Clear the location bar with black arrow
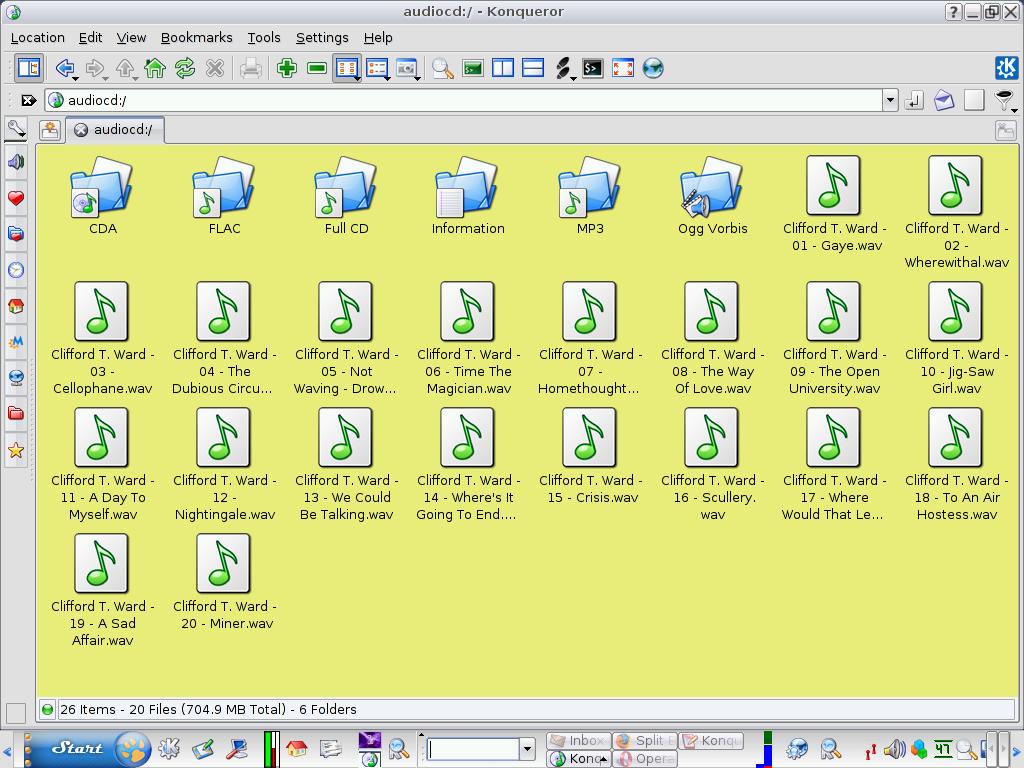Viewport: 1024px width, 768px height. (28, 100)
